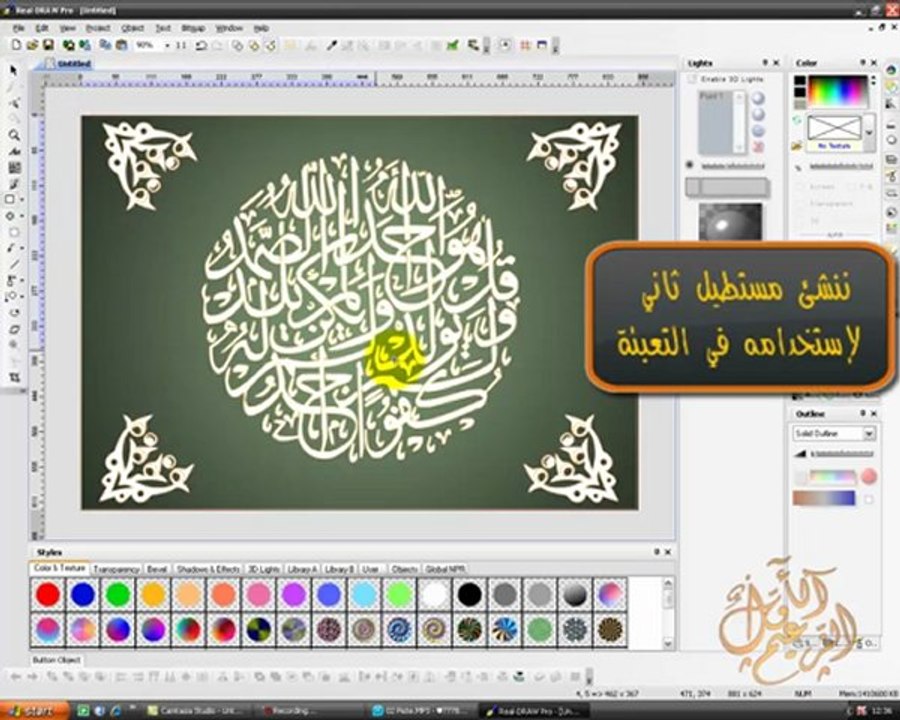Apply the red style swatch

[x=48, y=594]
